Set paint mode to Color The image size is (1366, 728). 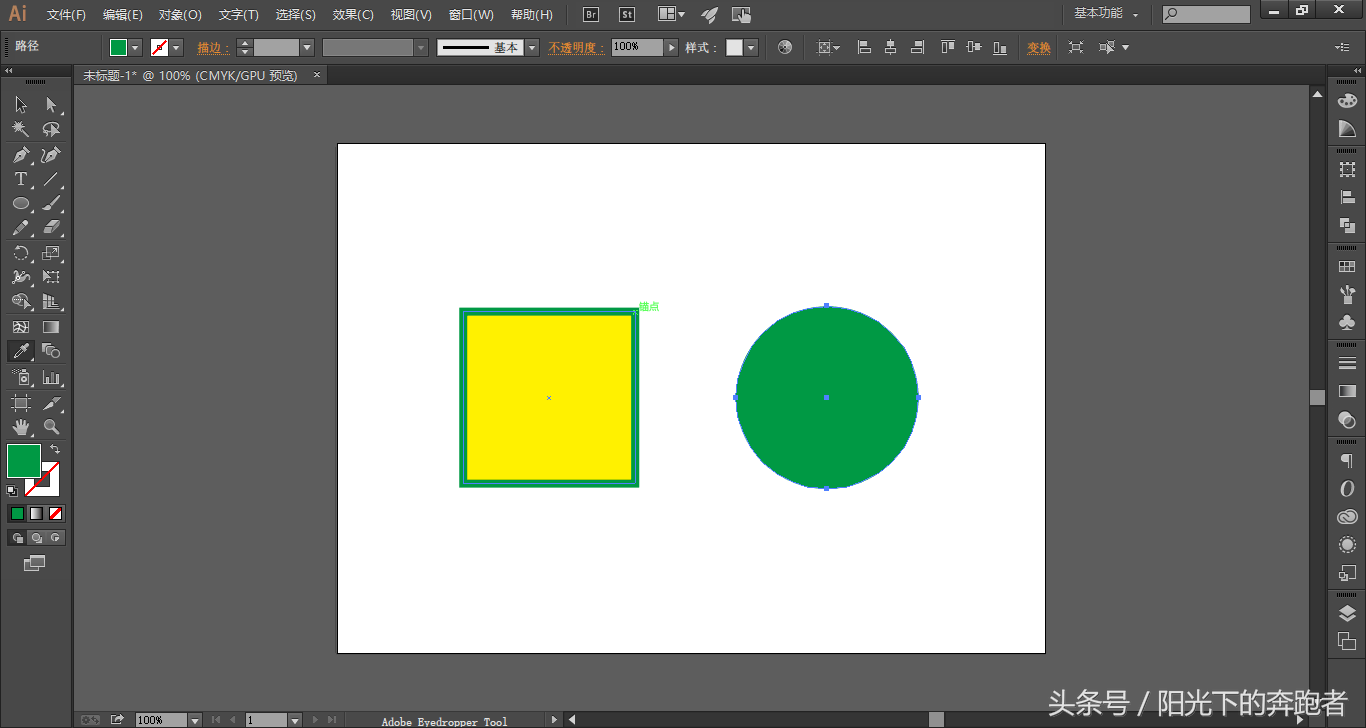pyautogui.click(x=17, y=513)
